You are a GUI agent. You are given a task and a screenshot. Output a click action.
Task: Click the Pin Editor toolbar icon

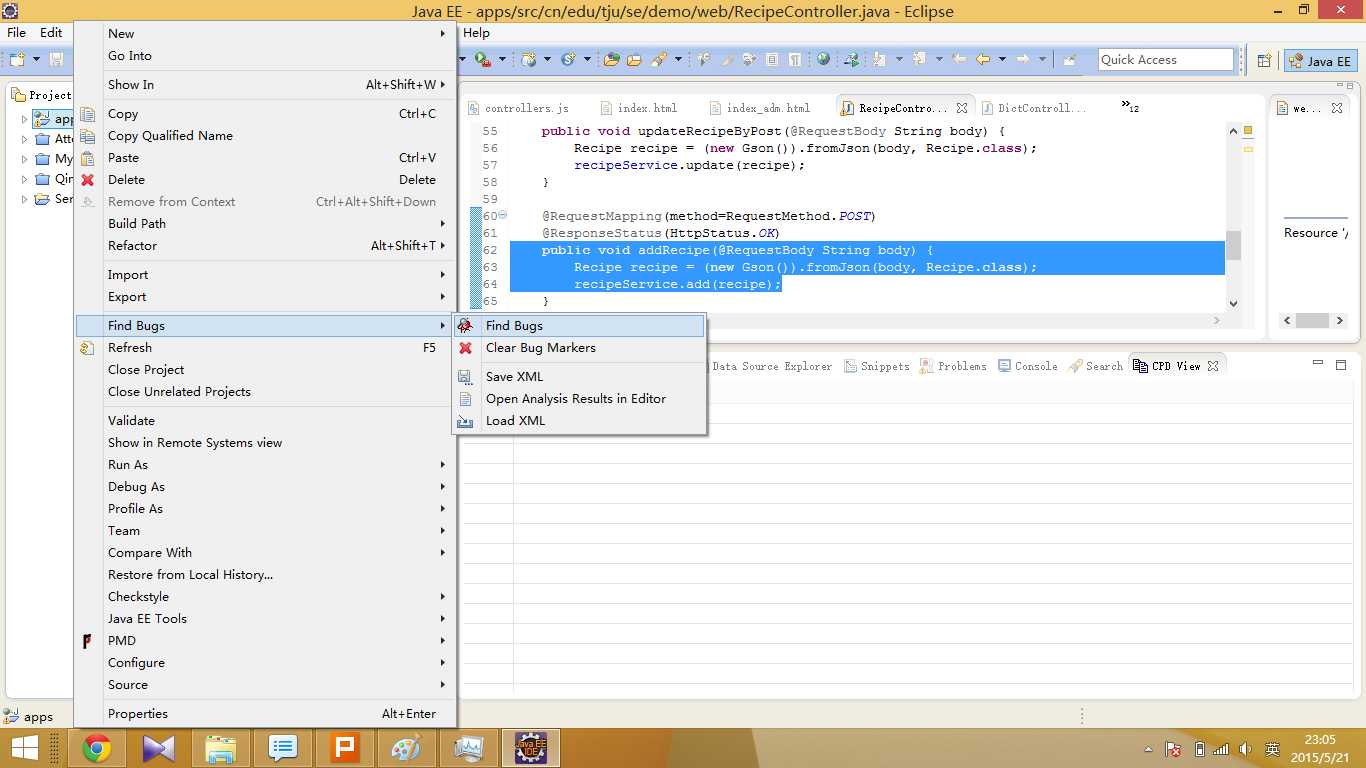(x=1069, y=60)
